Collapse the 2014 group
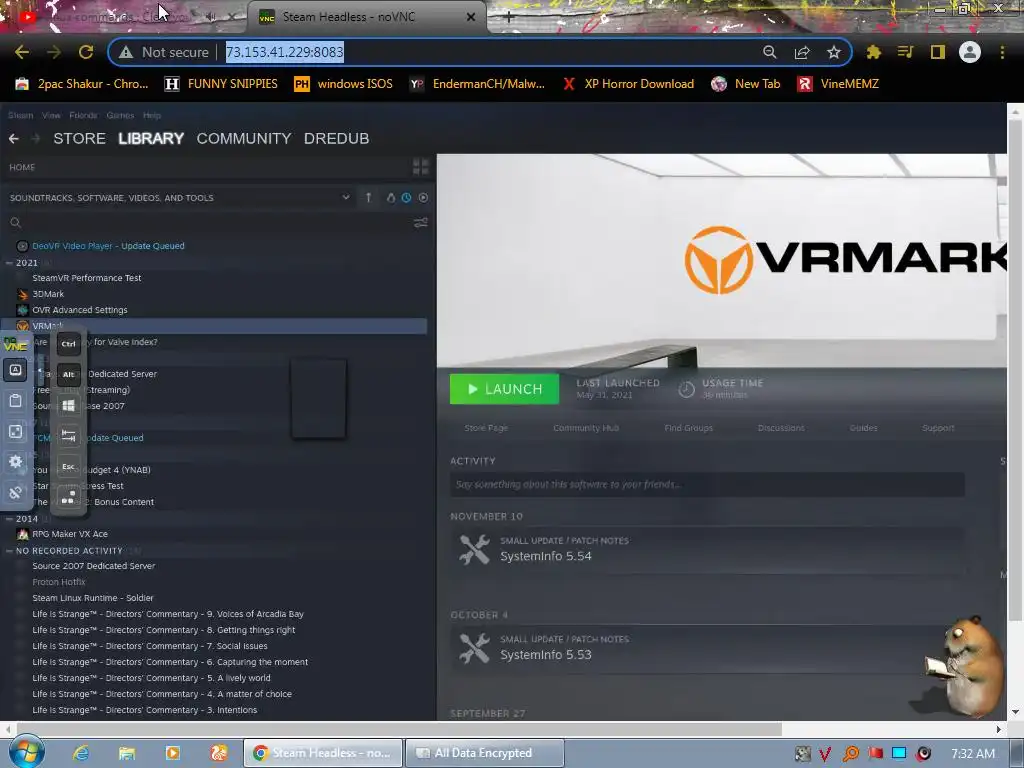1024x768 pixels. (9, 519)
